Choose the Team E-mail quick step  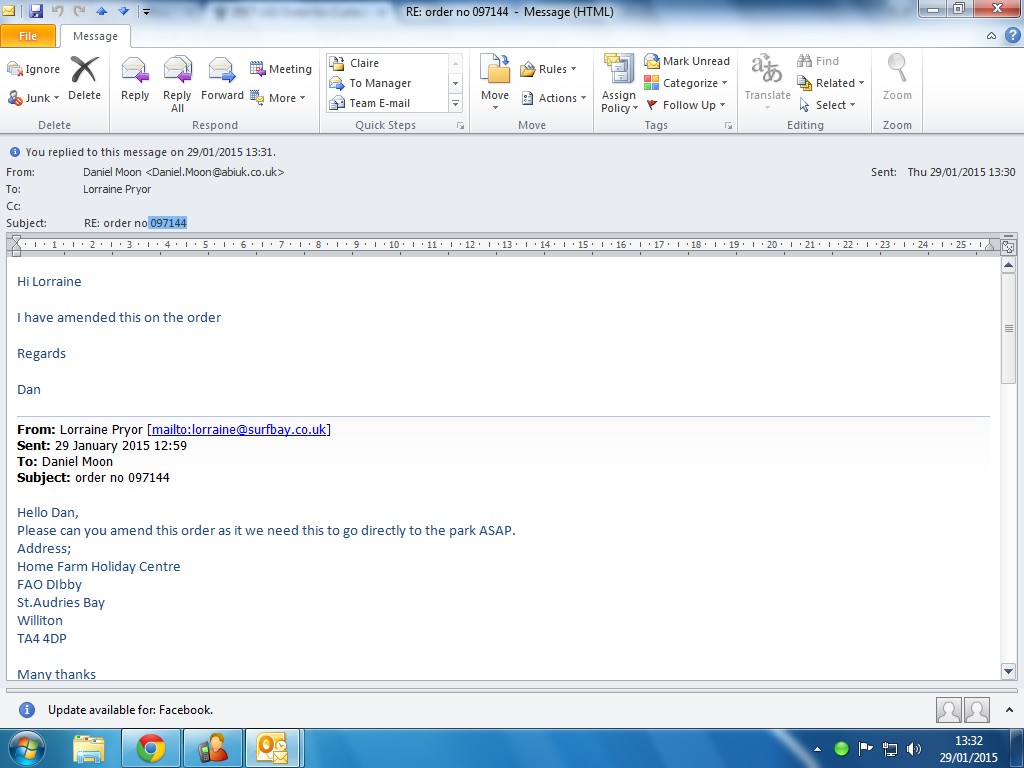point(387,103)
